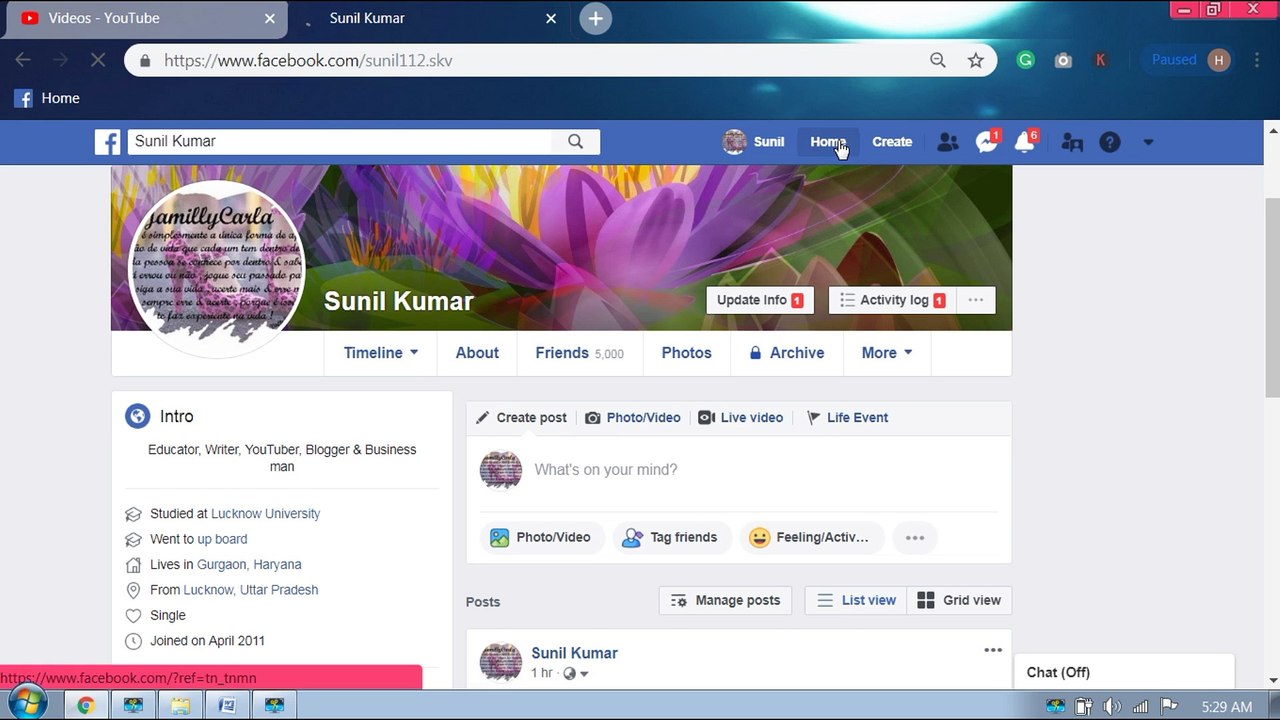The width and height of the screenshot is (1280, 720).
Task: Select the Live video composer tab
Action: pos(741,418)
